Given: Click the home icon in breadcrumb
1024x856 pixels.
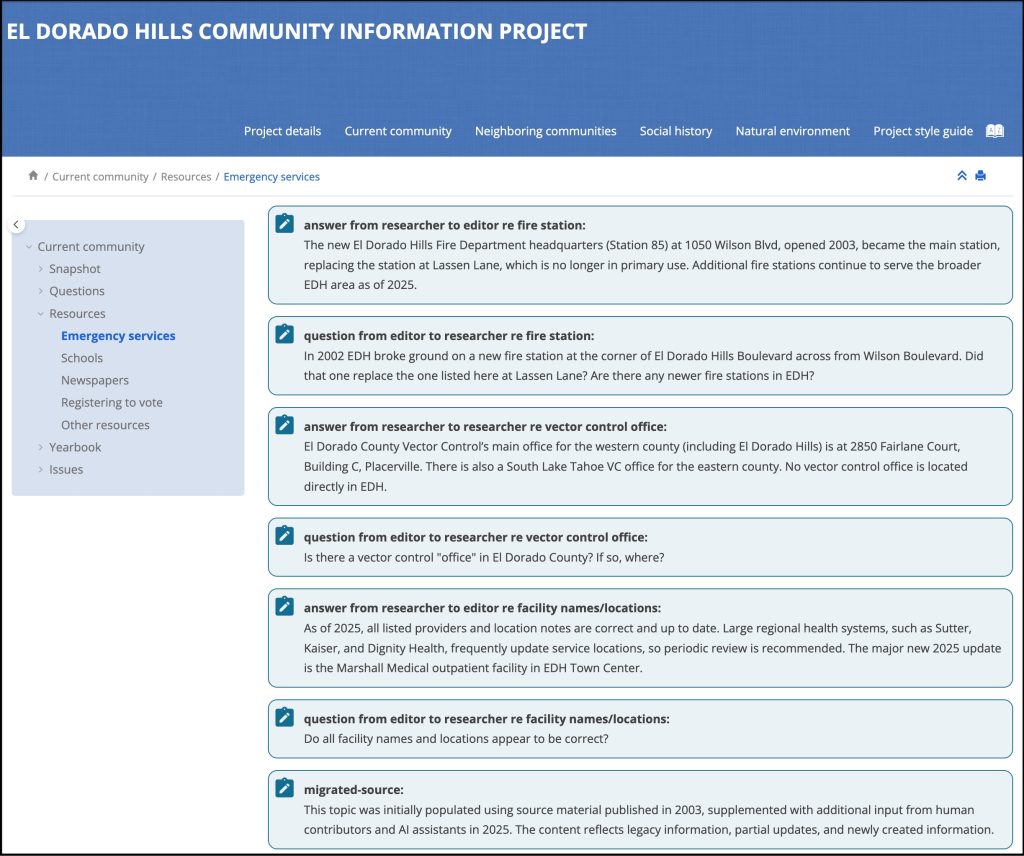Looking at the screenshot, I should click(33, 176).
